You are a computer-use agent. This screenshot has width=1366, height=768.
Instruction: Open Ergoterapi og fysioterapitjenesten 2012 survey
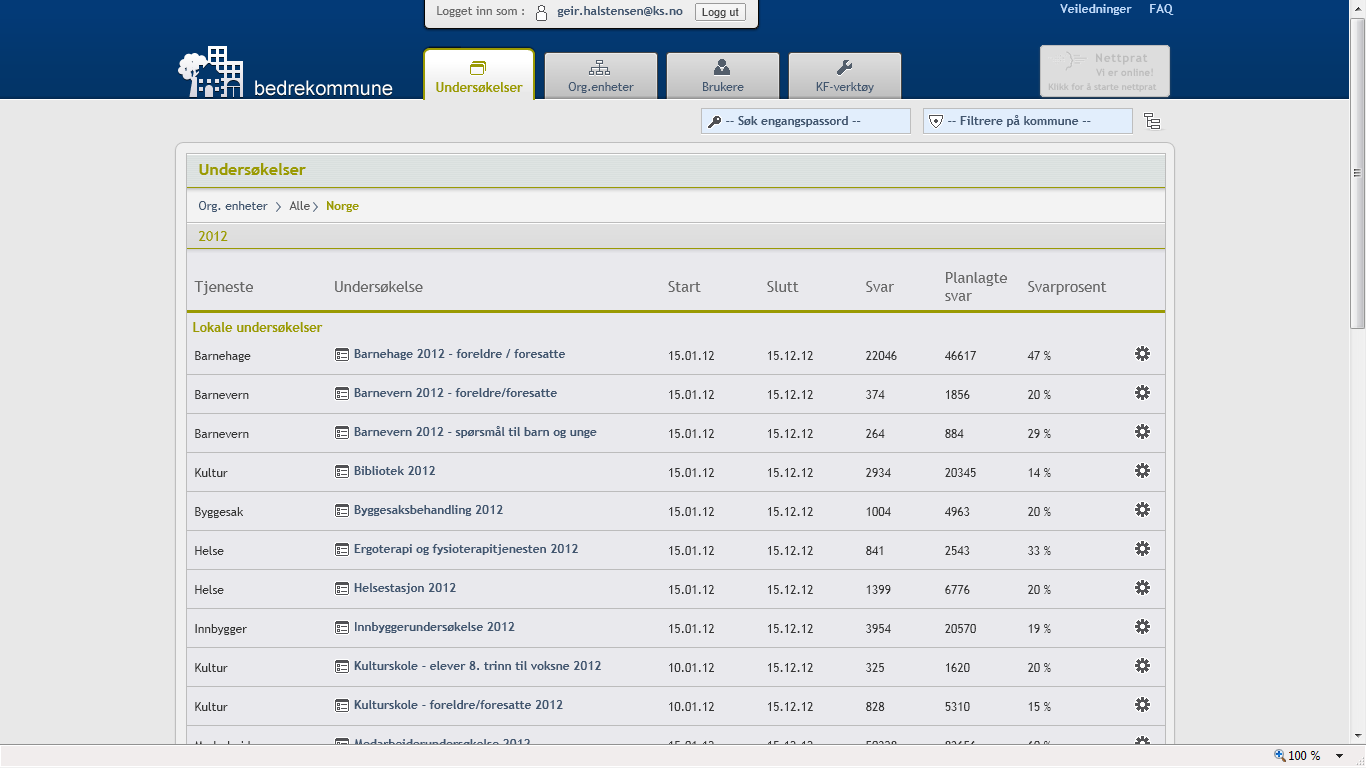tap(466, 549)
